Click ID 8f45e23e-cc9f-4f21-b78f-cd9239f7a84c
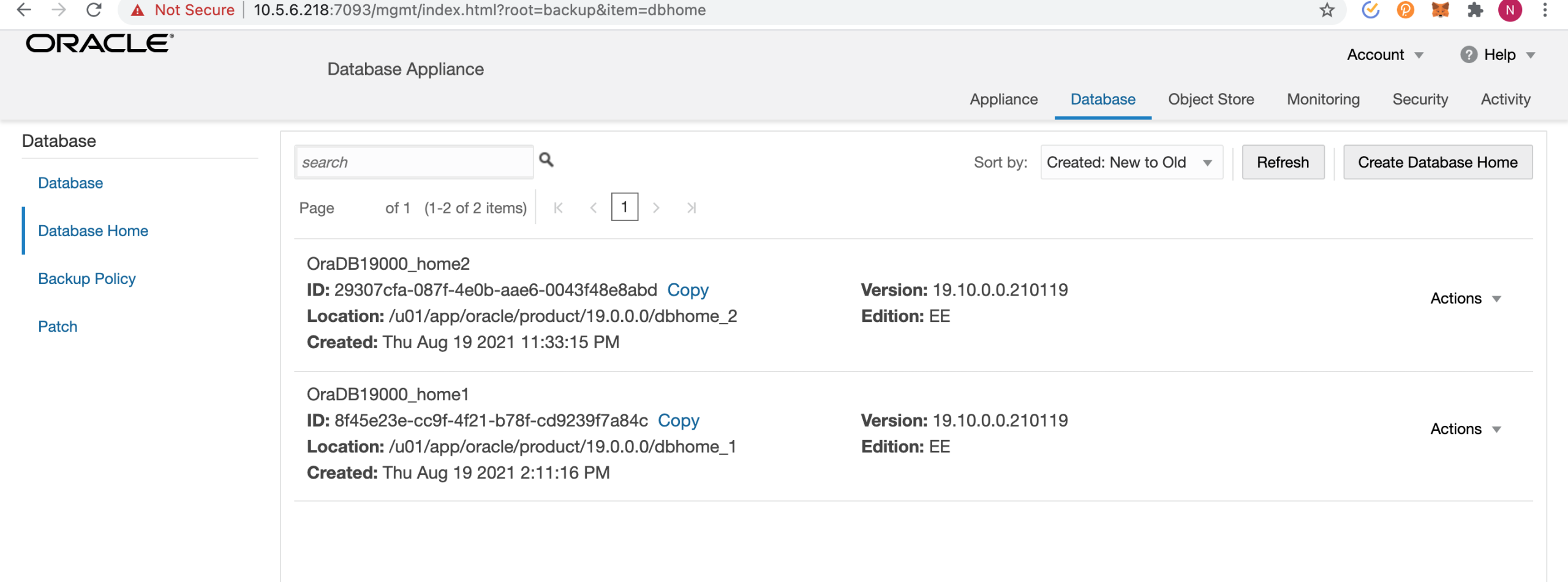This screenshot has width=1568, height=582. 491,420
